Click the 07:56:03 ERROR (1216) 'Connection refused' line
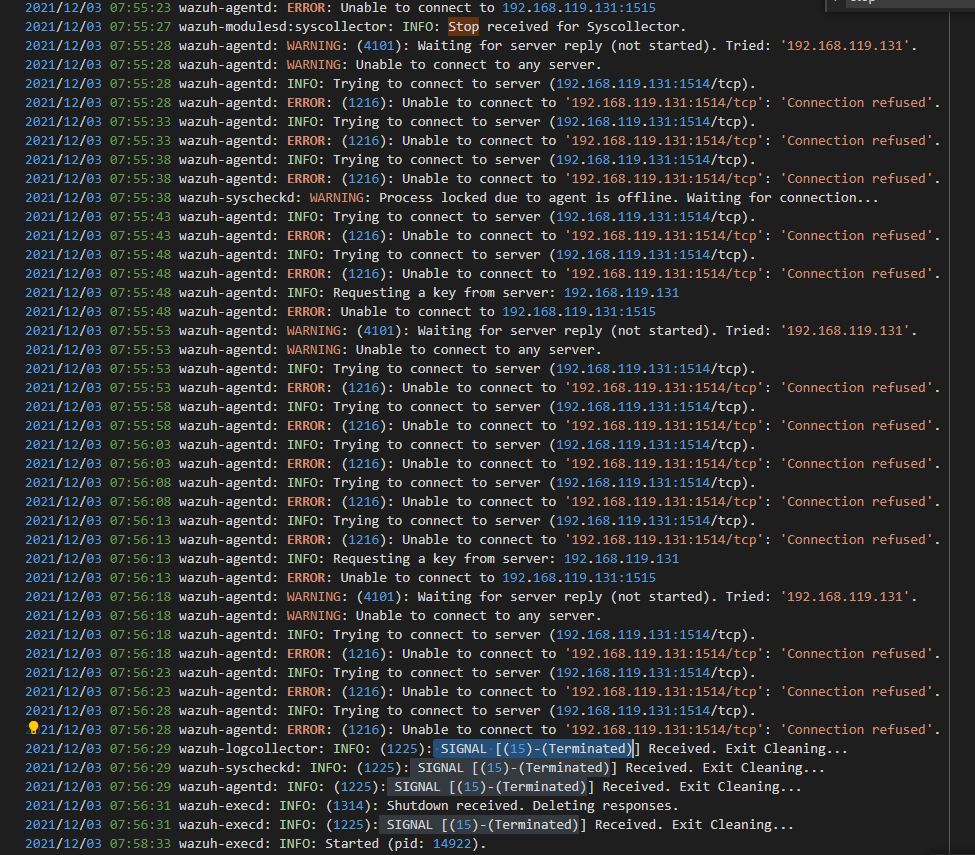Image resolution: width=975 pixels, height=855 pixels. pyautogui.click(x=483, y=464)
